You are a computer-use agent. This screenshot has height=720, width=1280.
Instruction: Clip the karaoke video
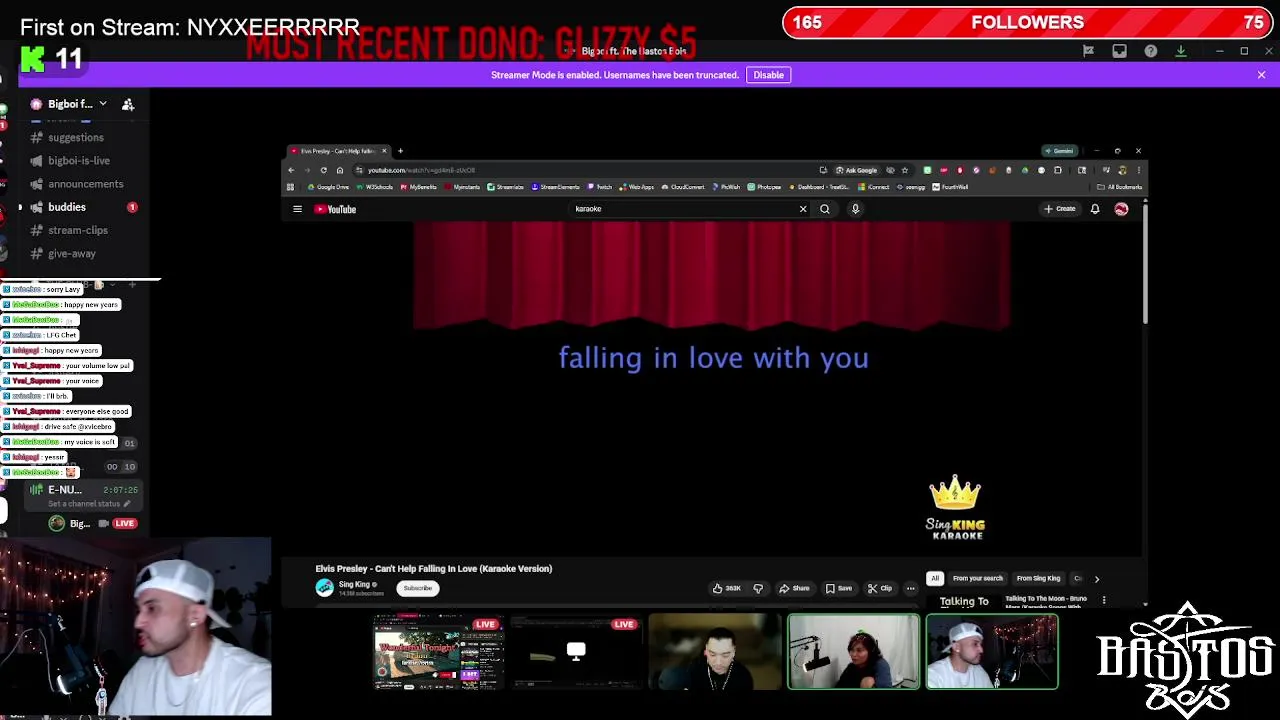880,588
